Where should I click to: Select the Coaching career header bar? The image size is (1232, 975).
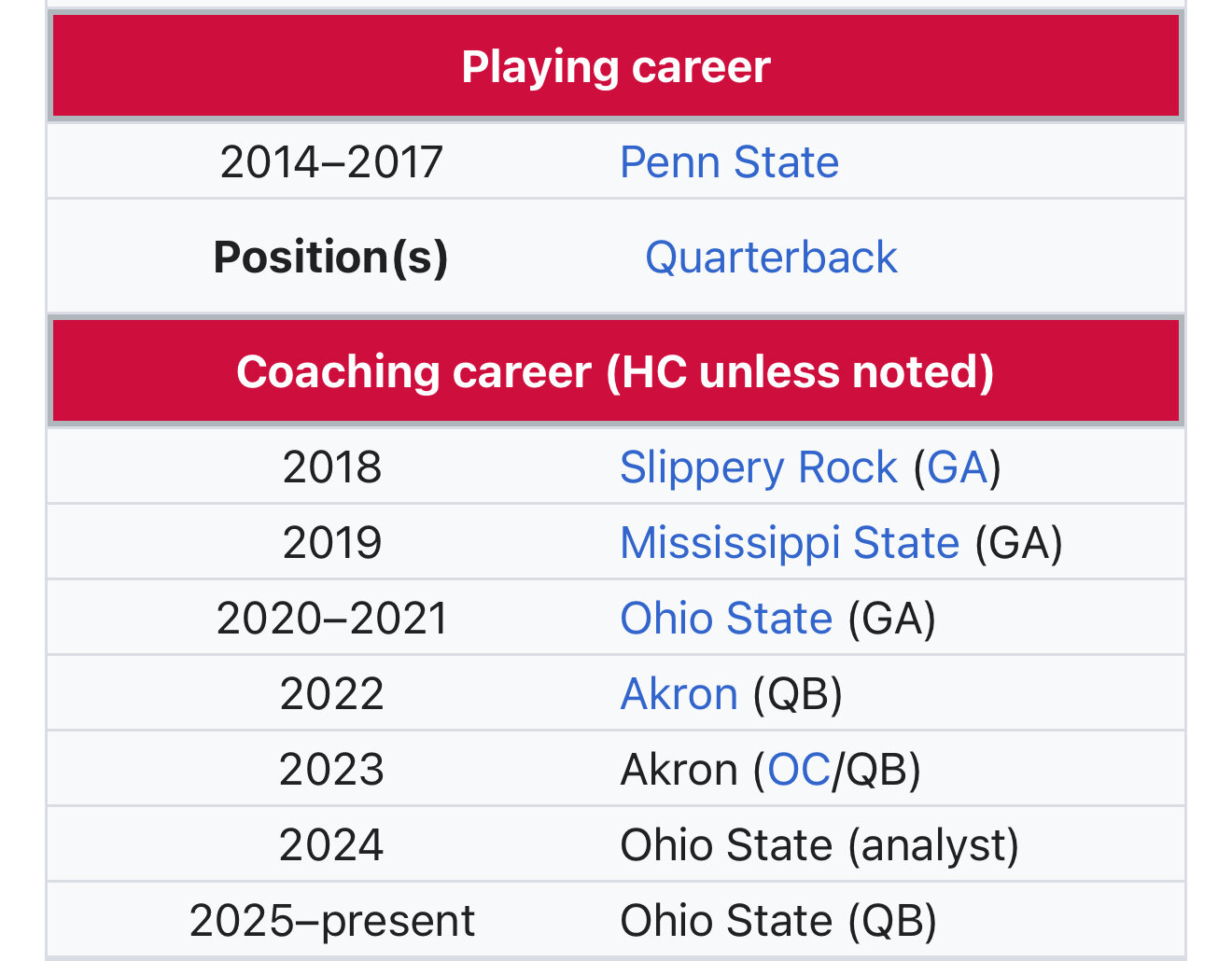click(x=616, y=371)
